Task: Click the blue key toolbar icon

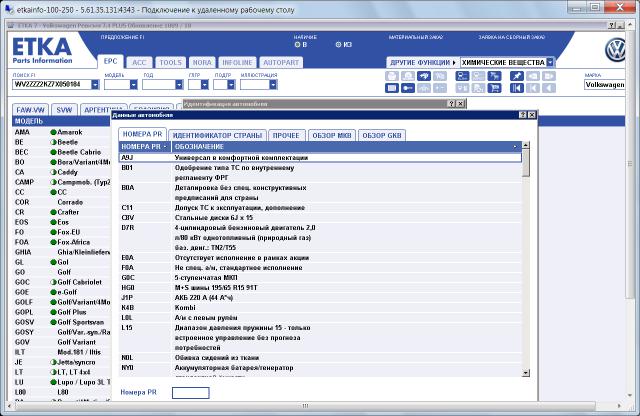Action: pos(408,88)
